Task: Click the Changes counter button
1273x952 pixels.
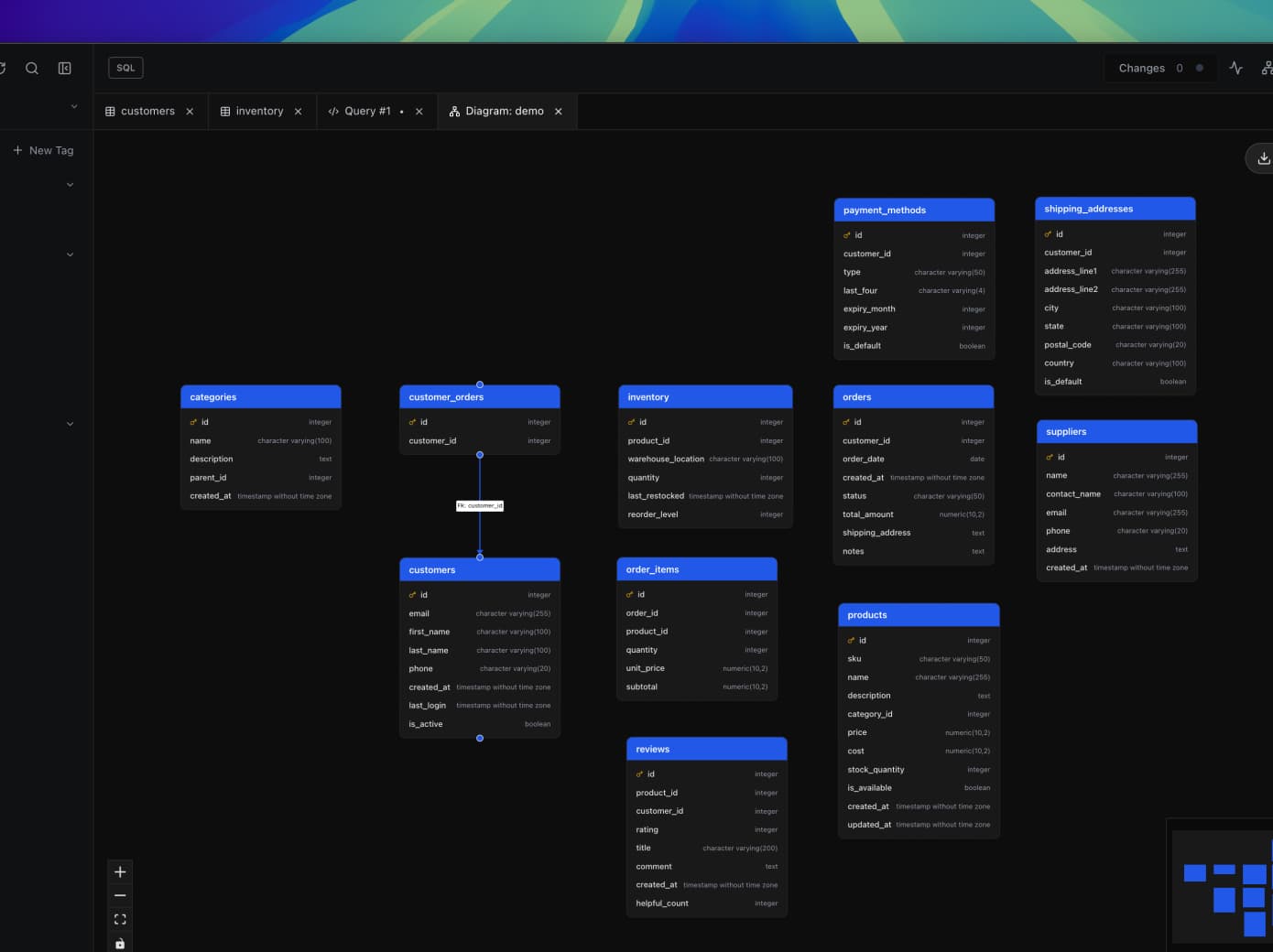Action: (1160, 68)
